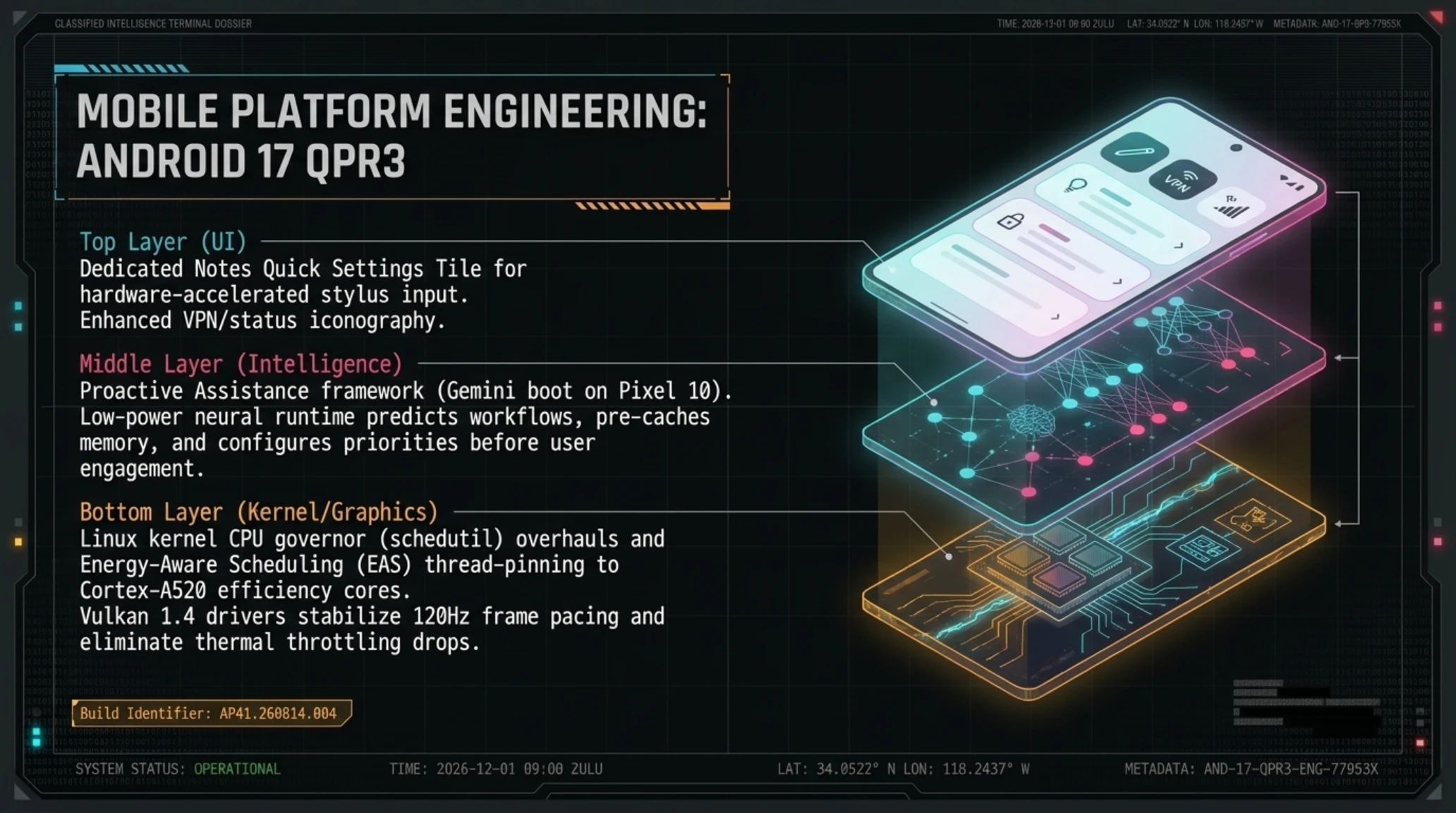Click the phone's status bar signal indicators
The width and height of the screenshot is (1456, 813).
pyautogui.click(x=1292, y=183)
